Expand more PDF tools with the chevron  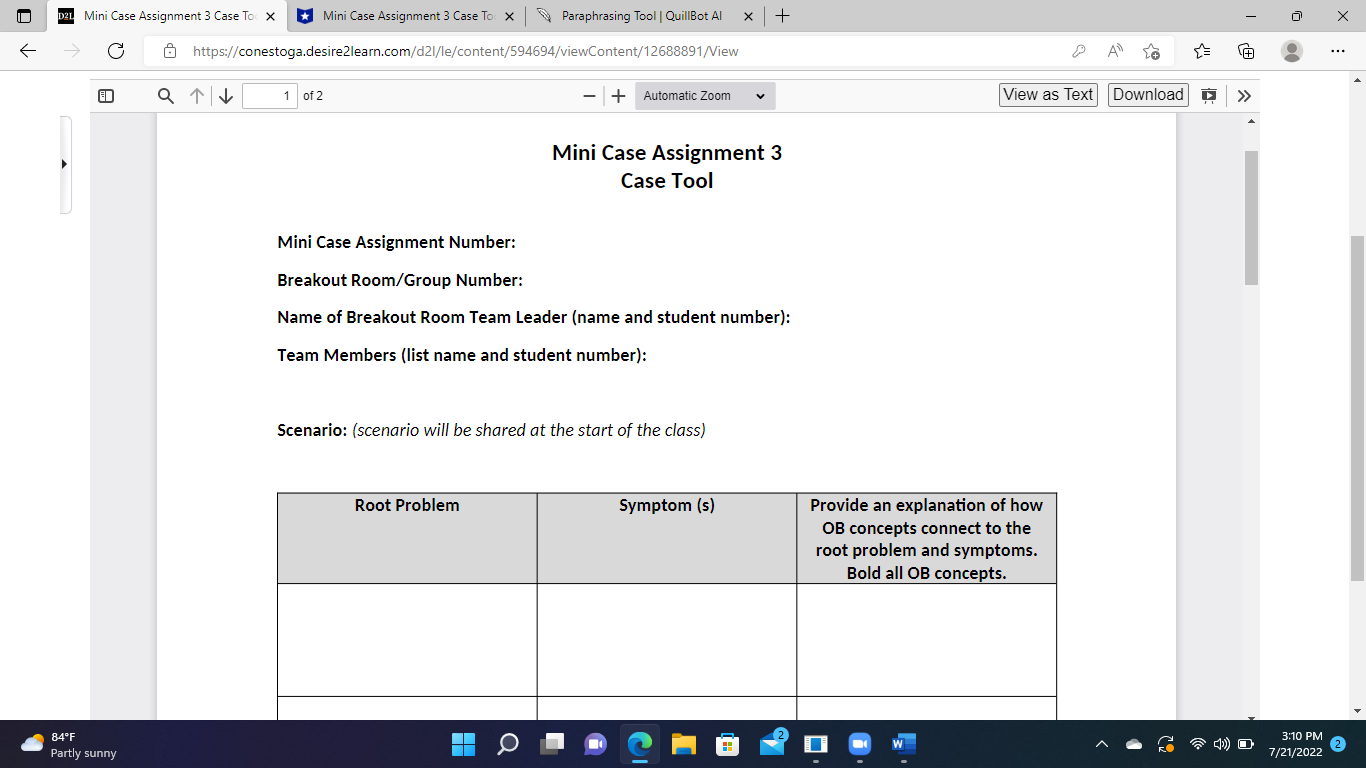point(1244,95)
